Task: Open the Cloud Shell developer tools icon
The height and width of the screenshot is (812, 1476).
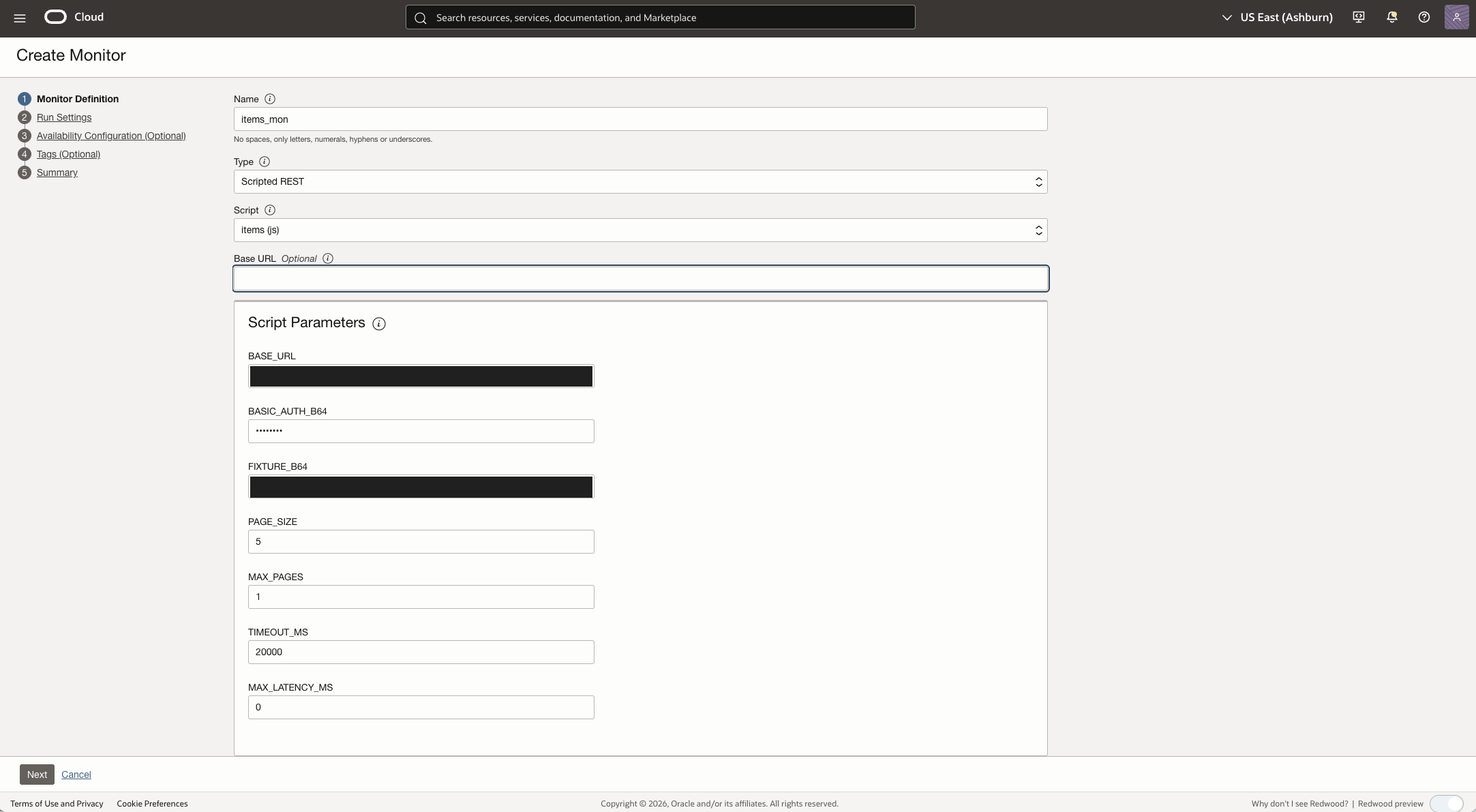Action: [x=1358, y=17]
